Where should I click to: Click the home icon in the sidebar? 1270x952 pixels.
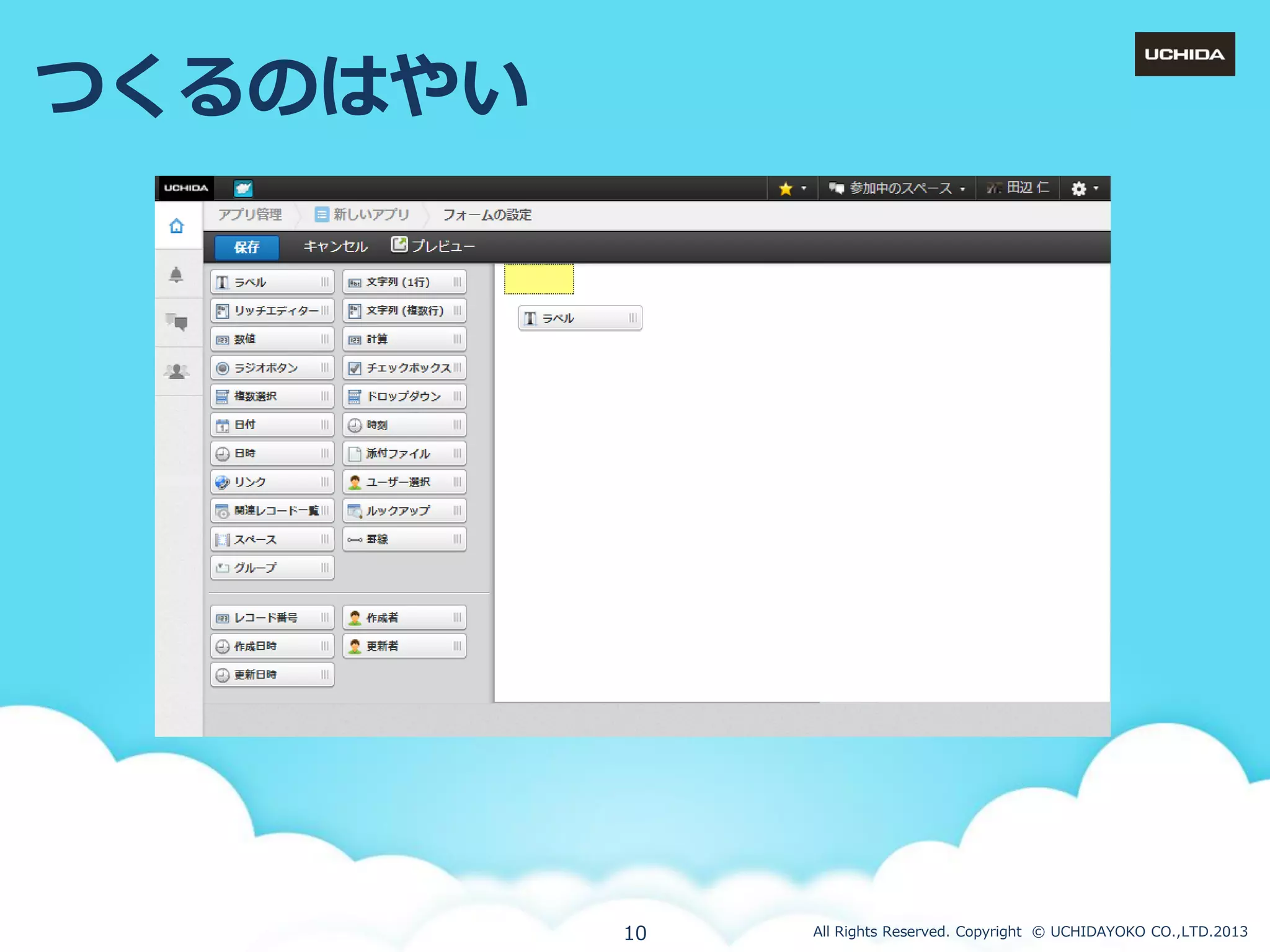(177, 226)
